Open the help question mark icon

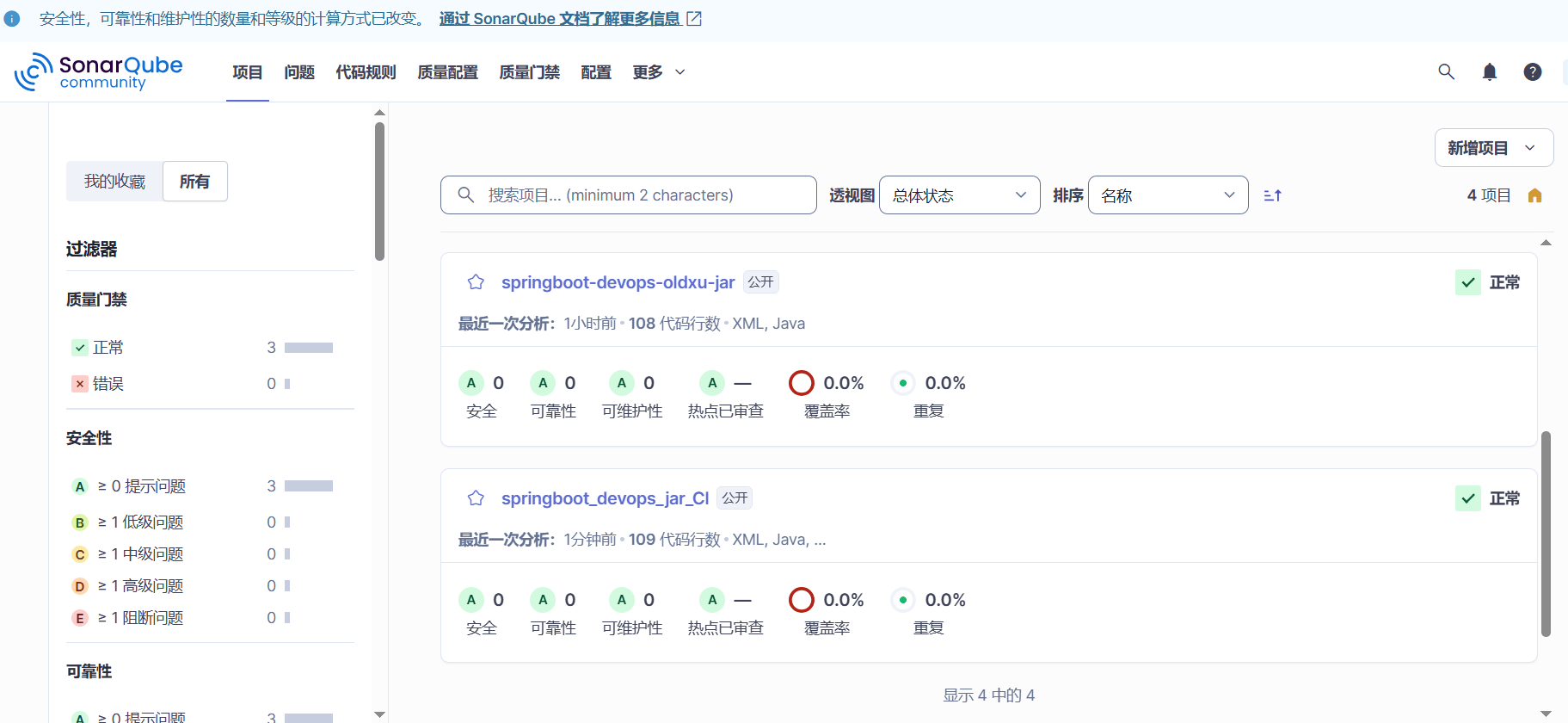pyautogui.click(x=1532, y=71)
